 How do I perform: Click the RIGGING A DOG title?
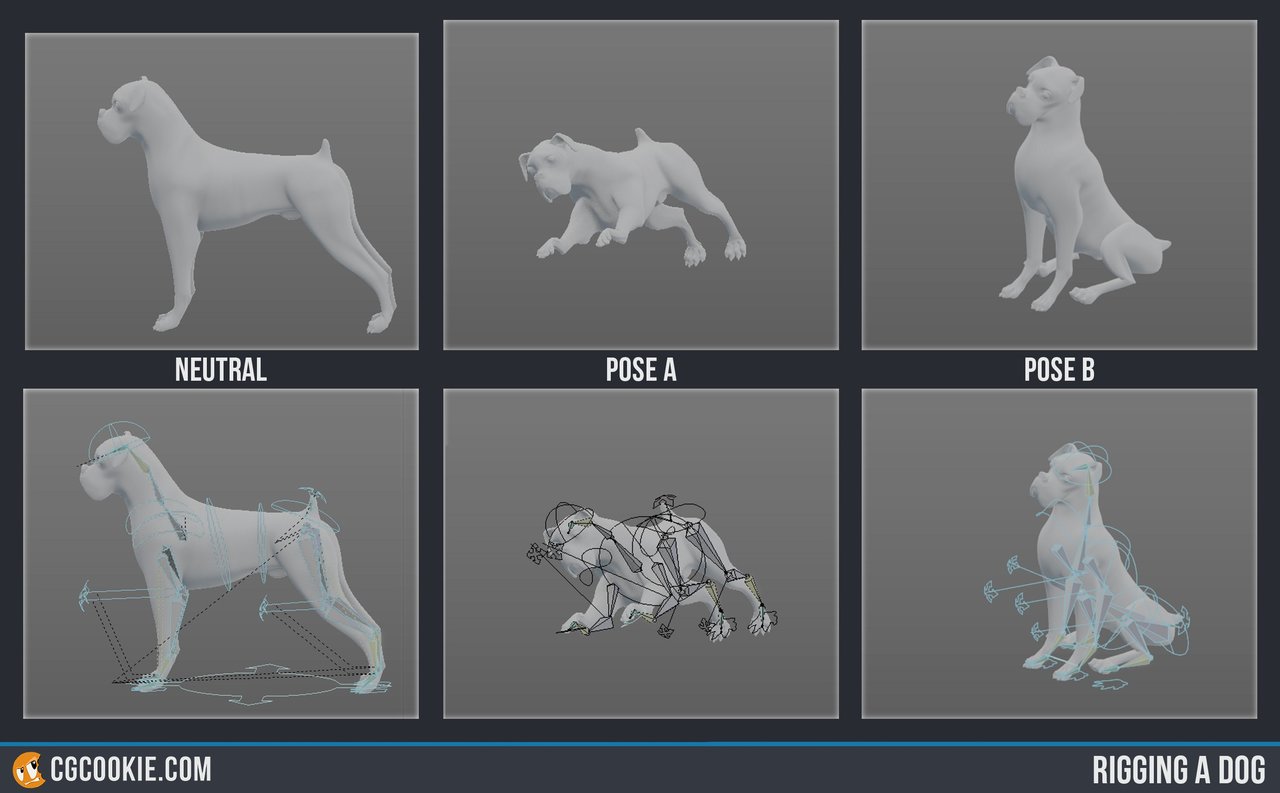click(x=1179, y=771)
